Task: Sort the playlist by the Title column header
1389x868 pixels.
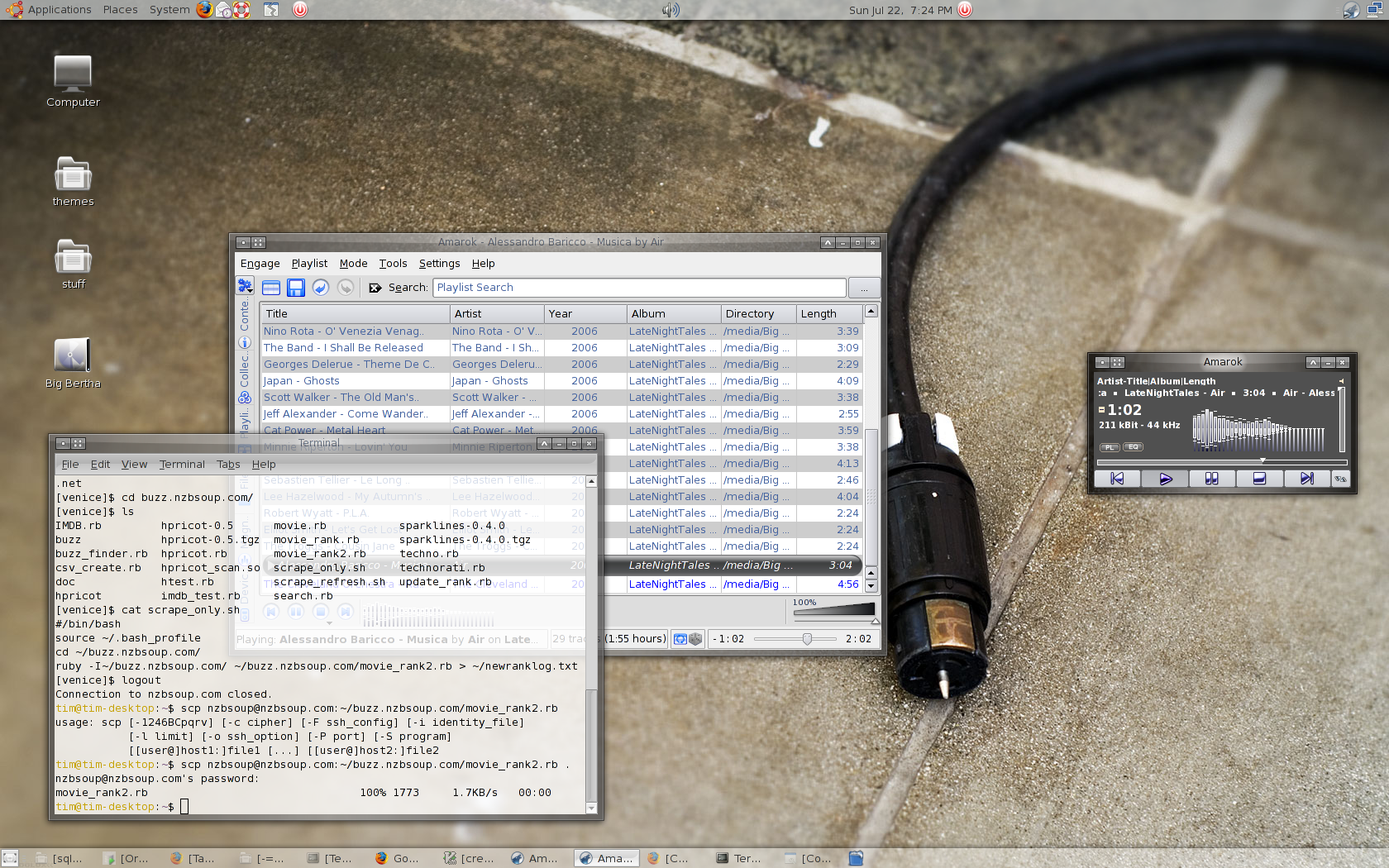Action: point(356,314)
